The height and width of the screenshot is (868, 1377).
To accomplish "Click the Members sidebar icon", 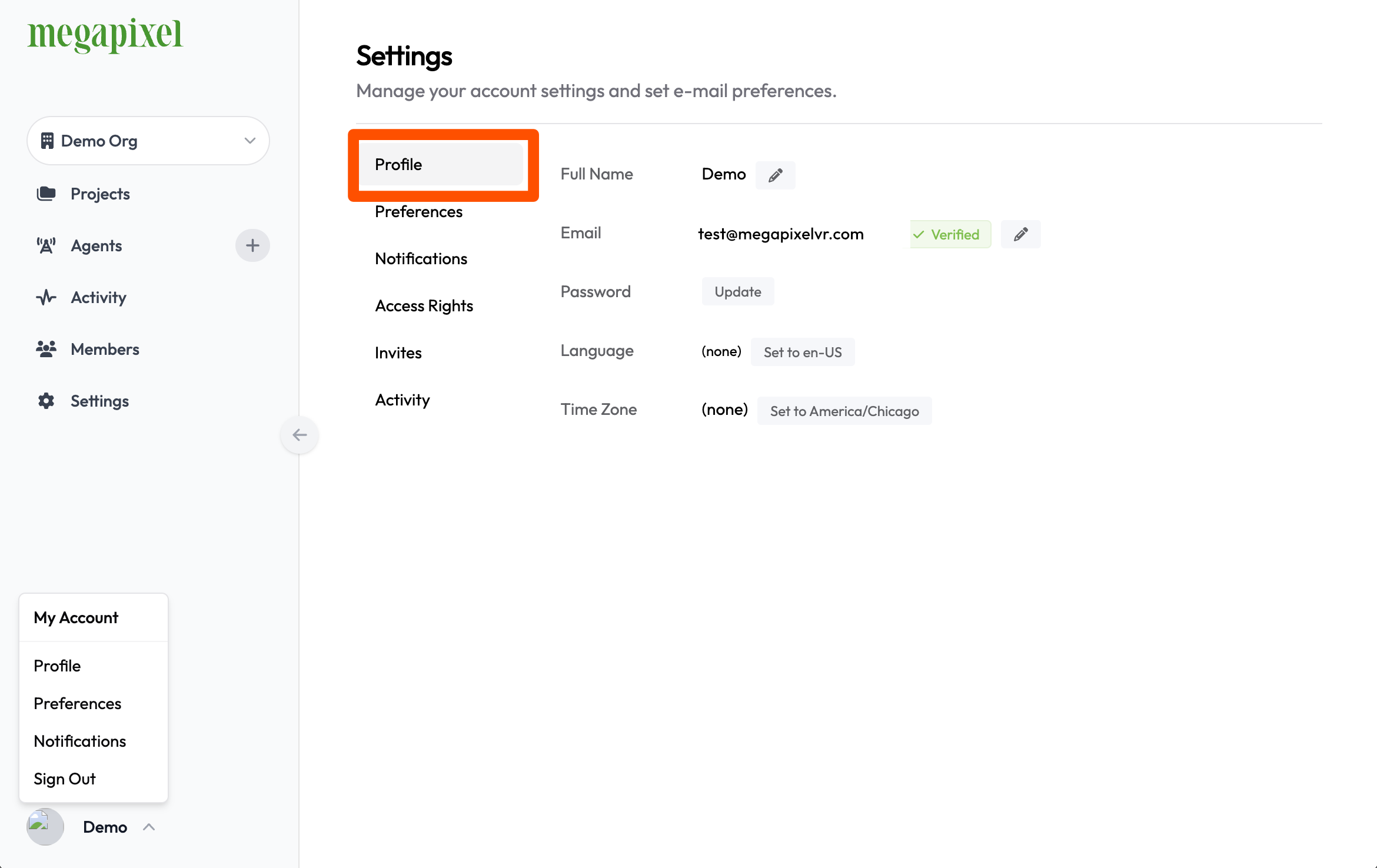I will [47, 348].
